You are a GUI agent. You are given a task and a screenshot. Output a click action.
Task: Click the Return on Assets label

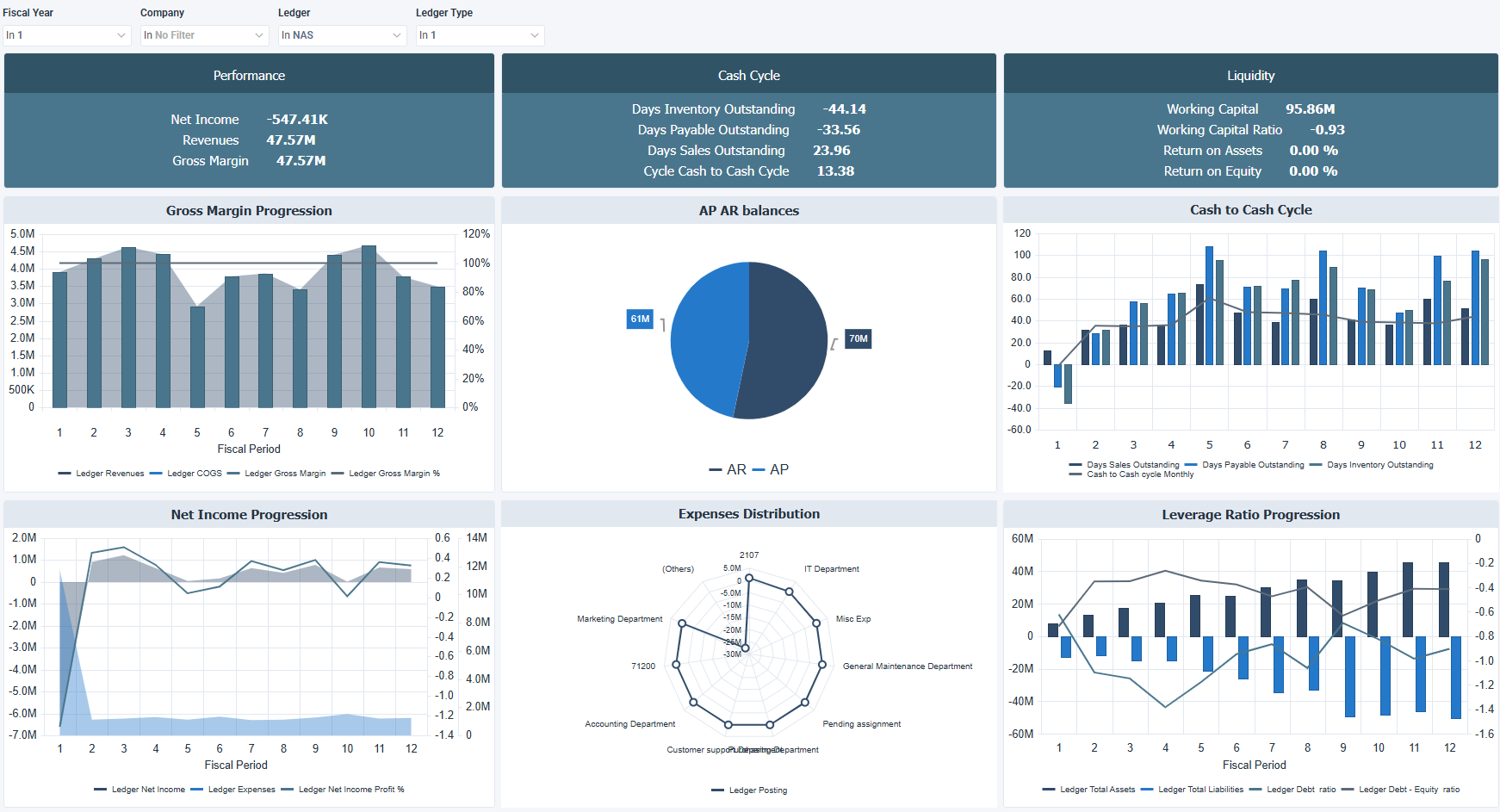1212,151
